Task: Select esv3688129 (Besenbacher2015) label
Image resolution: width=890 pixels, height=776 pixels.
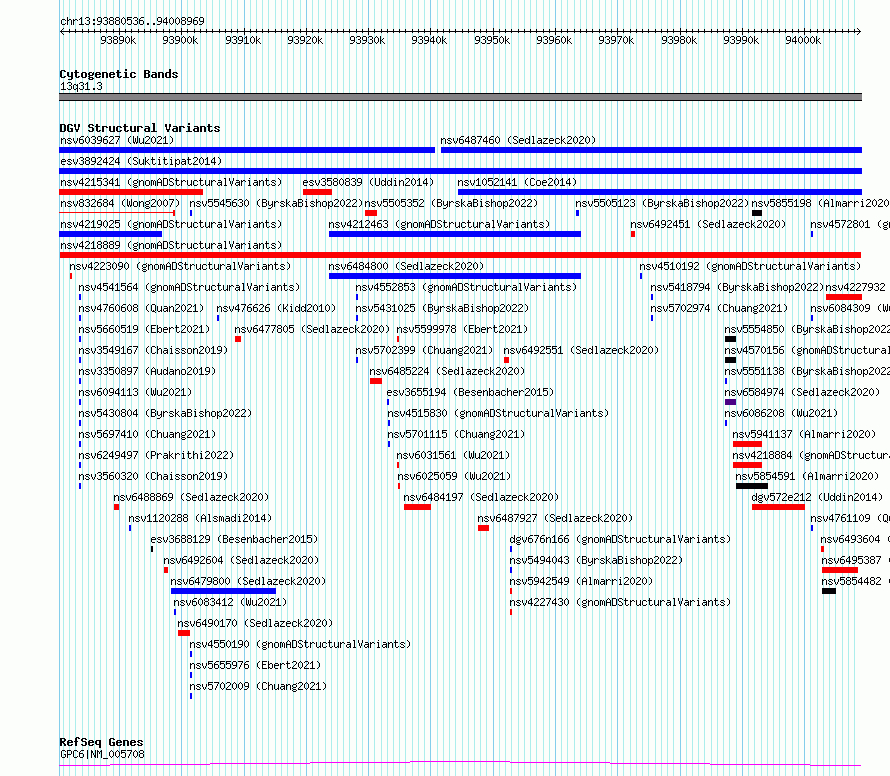Action: tap(234, 539)
